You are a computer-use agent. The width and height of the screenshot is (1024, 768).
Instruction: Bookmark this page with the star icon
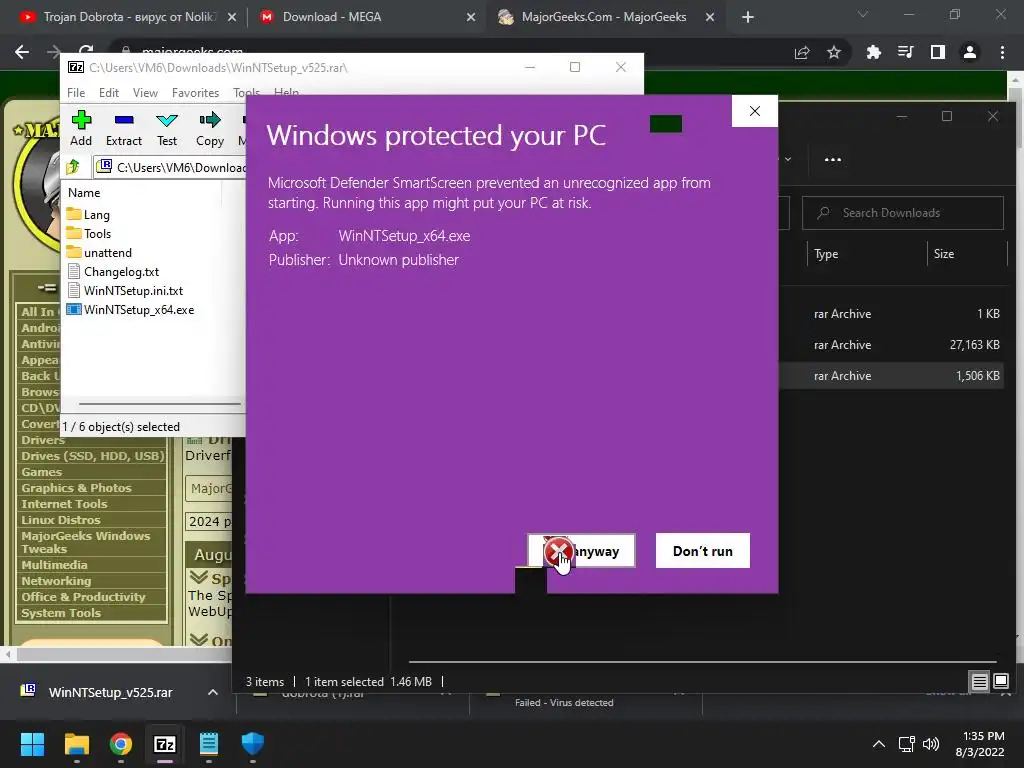(x=834, y=52)
